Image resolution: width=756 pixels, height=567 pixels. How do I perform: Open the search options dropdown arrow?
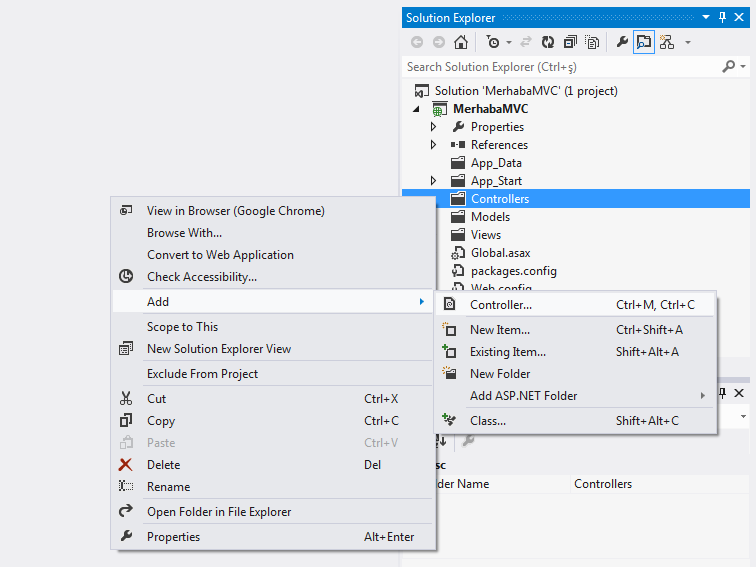[743, 67]
